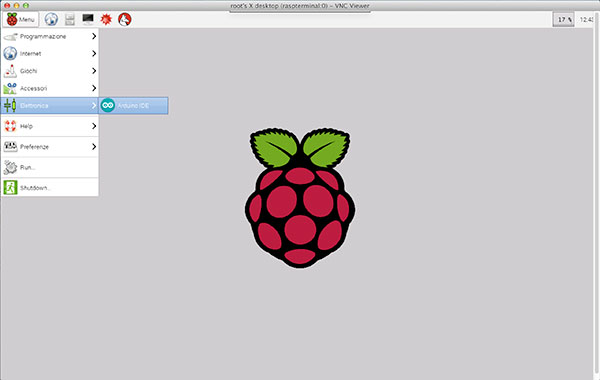Expand the Giochi submenu arrow
This screenshot has height=380, width=600.
click(94, 71)
